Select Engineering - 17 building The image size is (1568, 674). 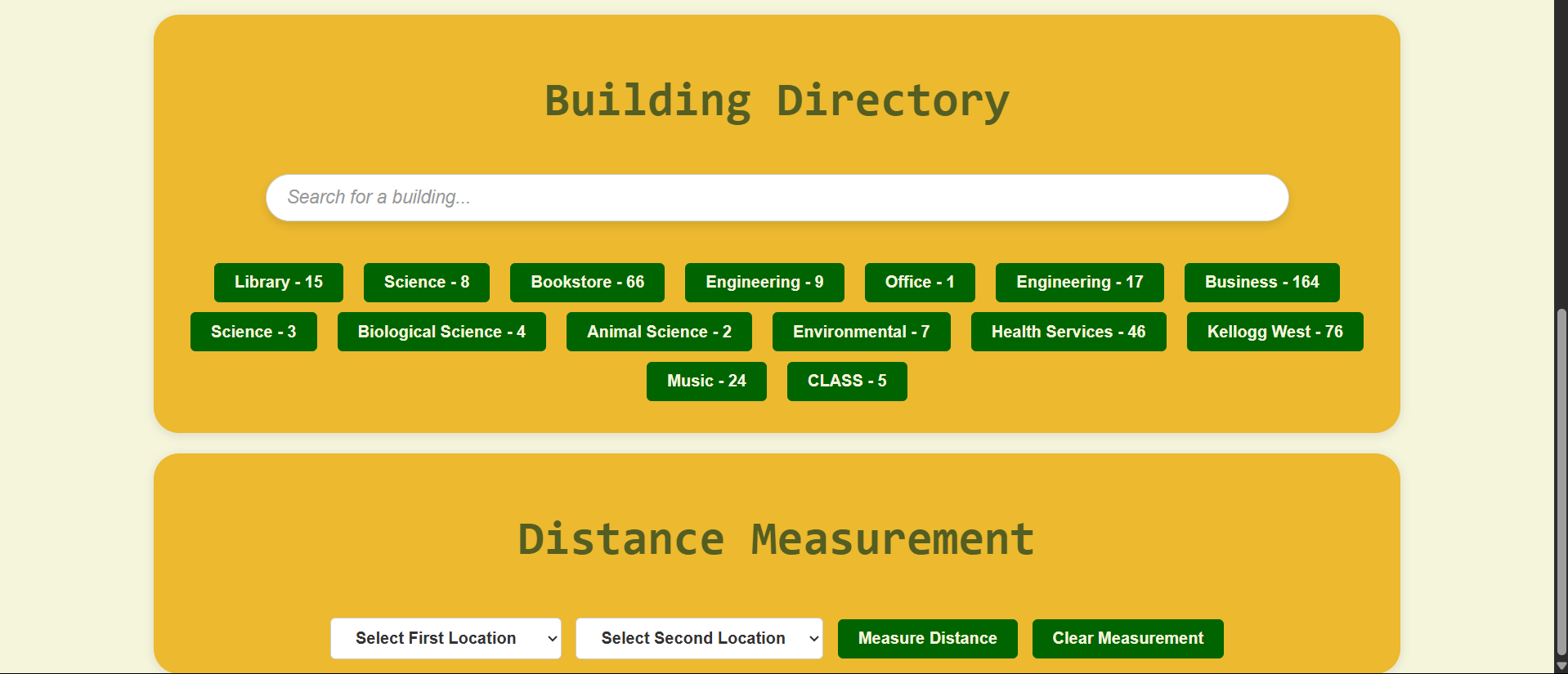tap(1080, 283)
